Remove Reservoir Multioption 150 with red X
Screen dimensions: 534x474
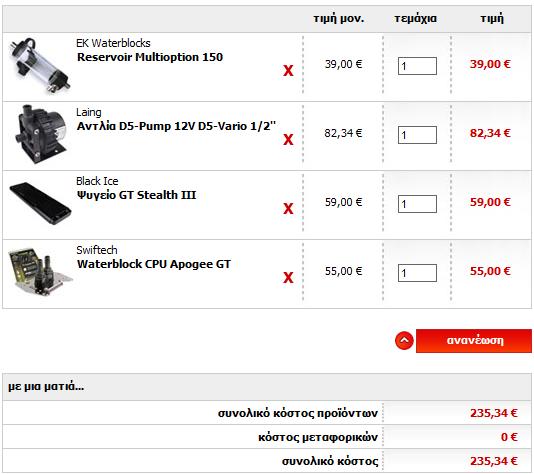288,70
